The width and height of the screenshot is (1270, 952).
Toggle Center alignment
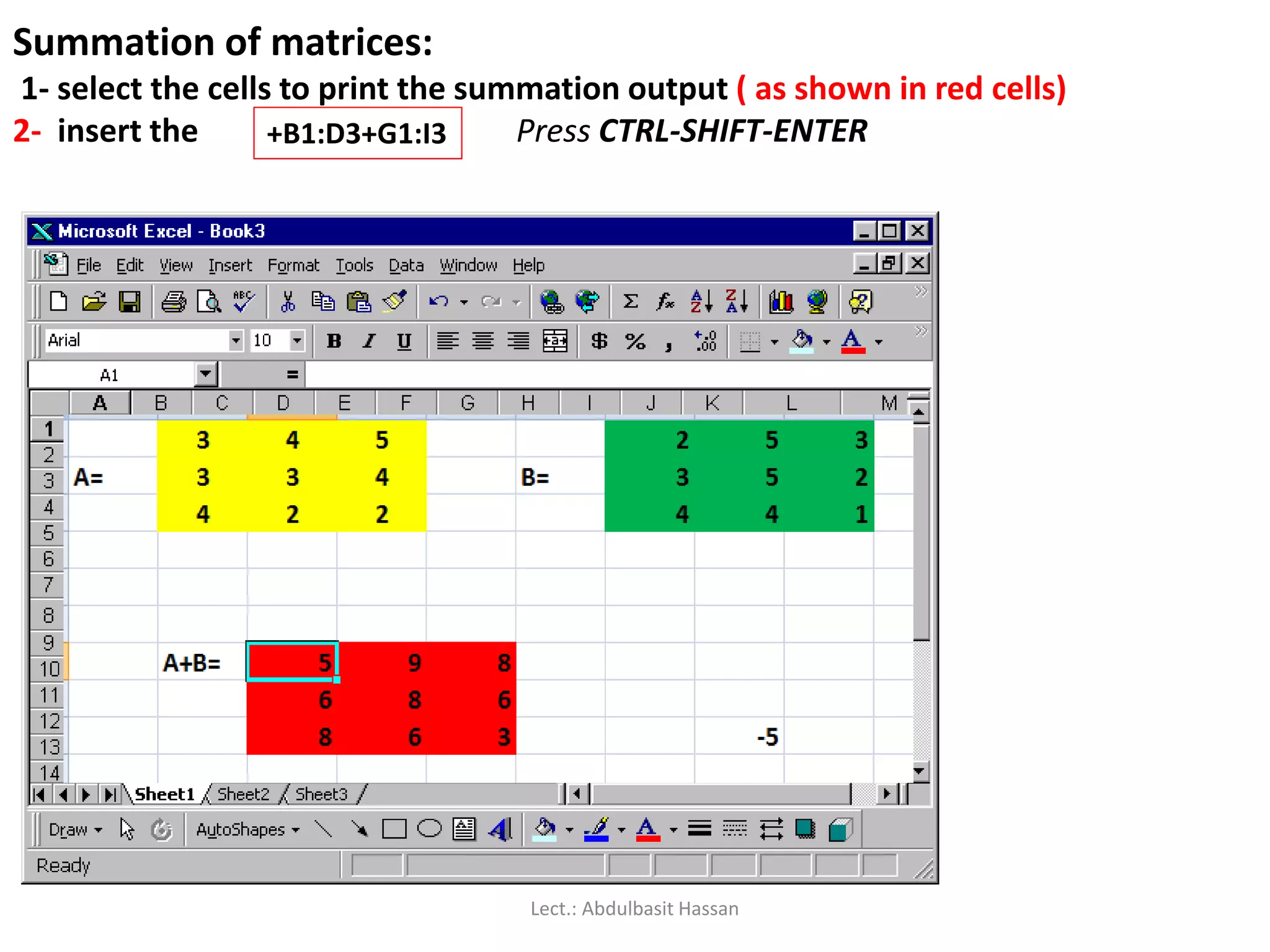pos(483,341)
